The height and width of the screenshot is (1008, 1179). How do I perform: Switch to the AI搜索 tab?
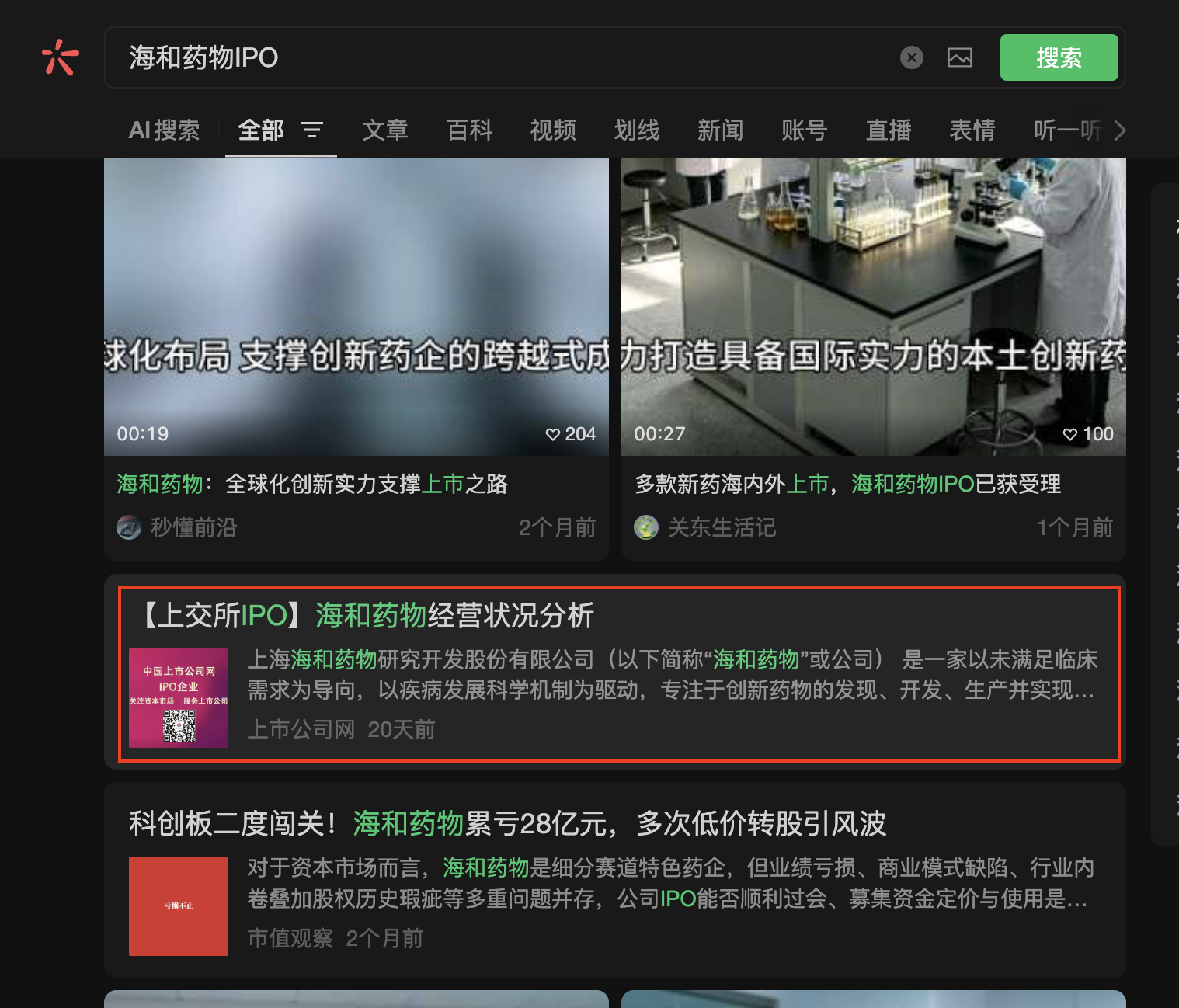click(x=165, y=130)
